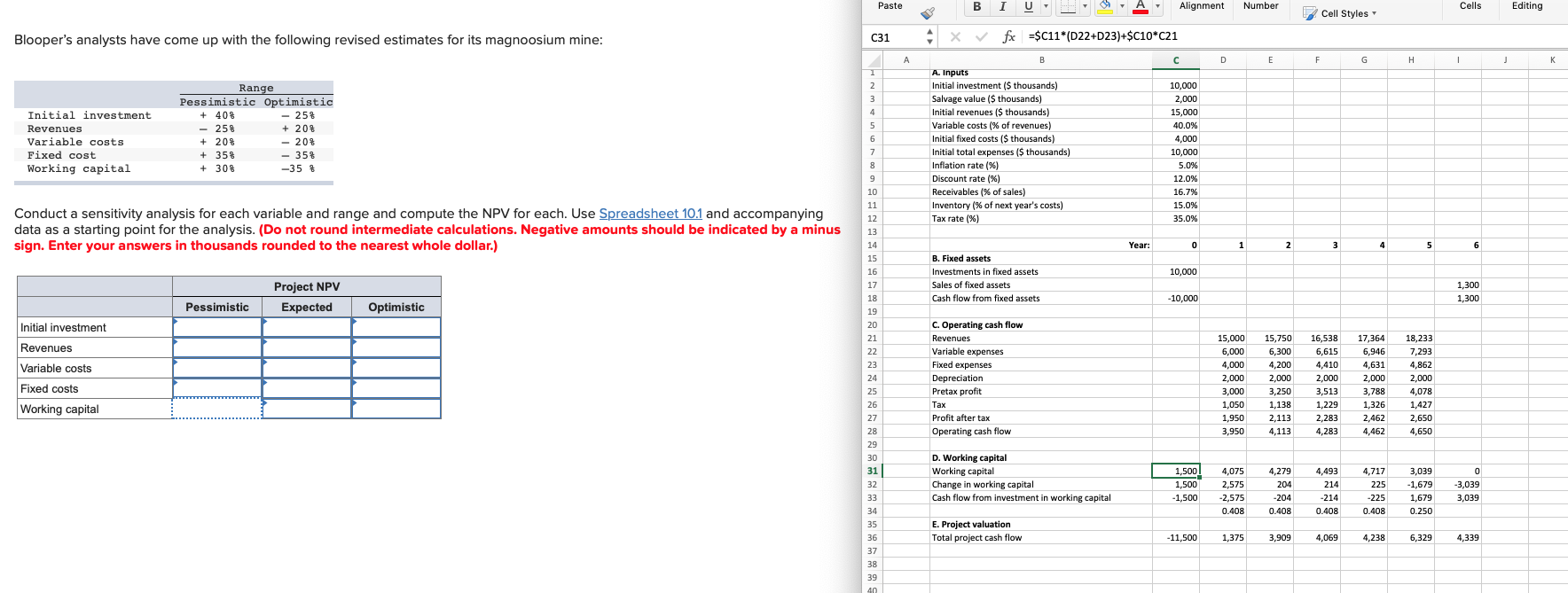This screenshot has height=593, width=1568.
Task: Click Revenues Pessimistic answer field
Action: coord(217,347)
